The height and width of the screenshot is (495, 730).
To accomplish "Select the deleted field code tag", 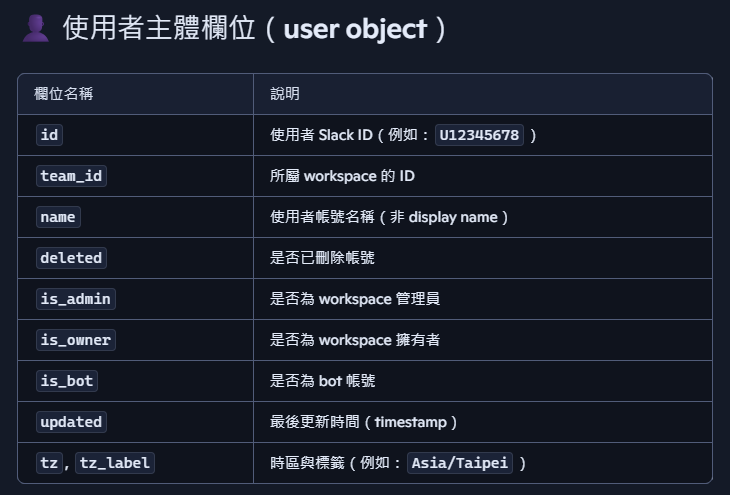I will [x=71, y=258].
